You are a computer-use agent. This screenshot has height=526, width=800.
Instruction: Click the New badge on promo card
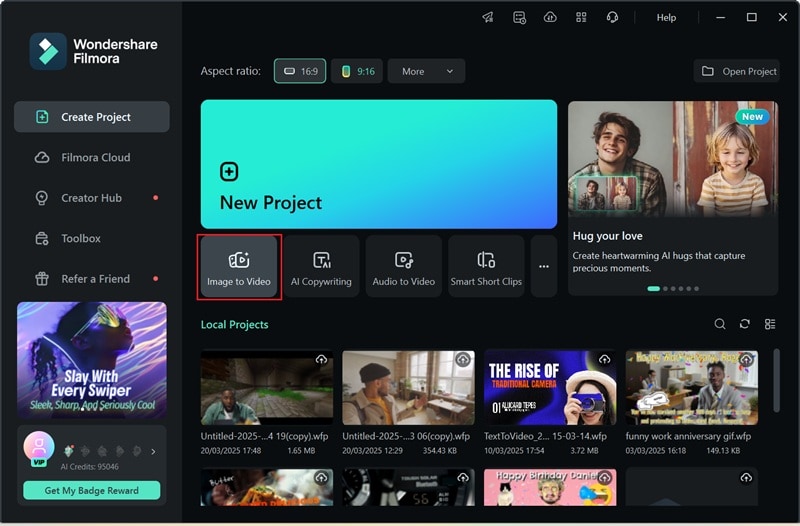click(x=753, y=117)
